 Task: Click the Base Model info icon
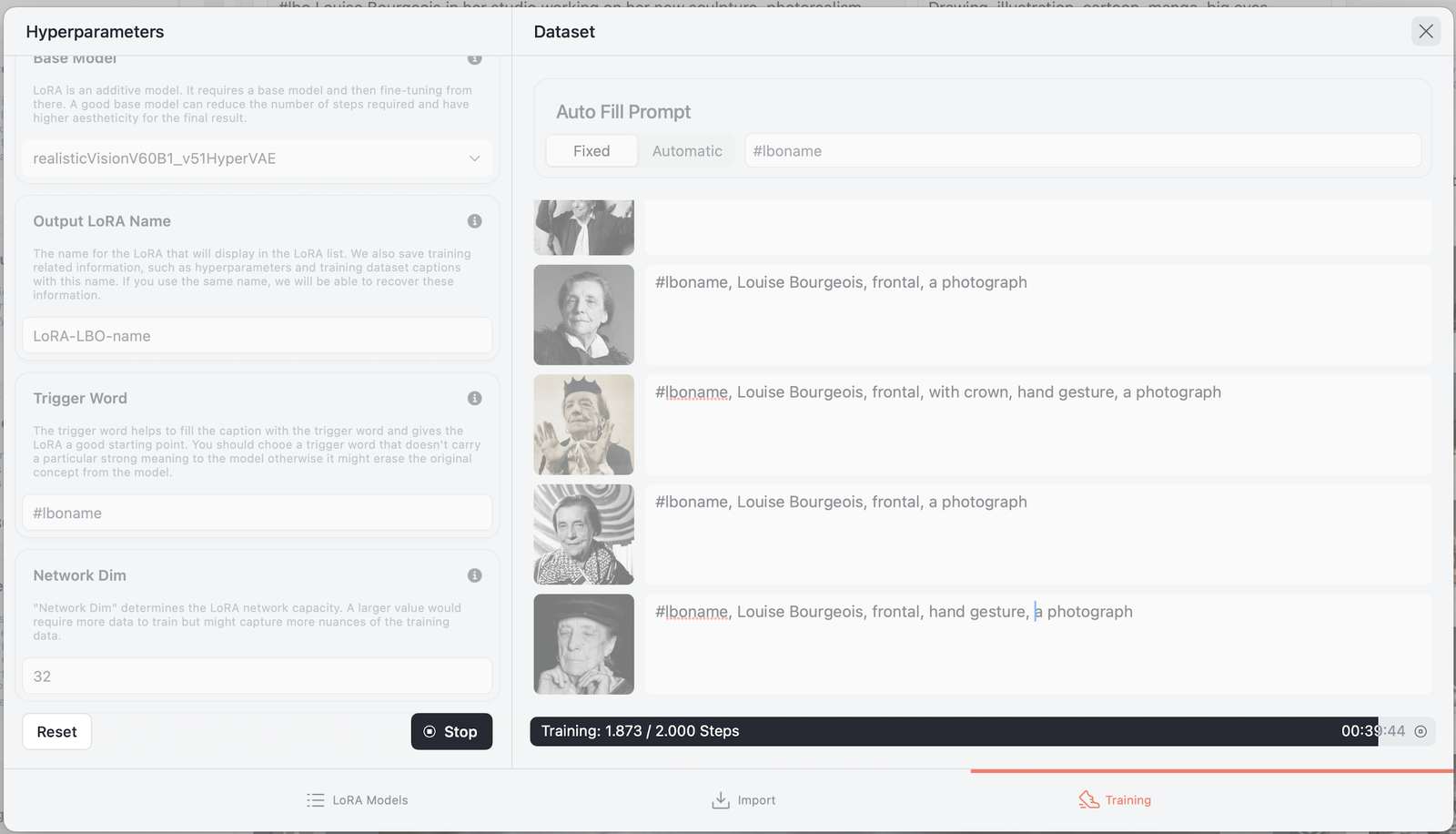(x=474, y=59)
